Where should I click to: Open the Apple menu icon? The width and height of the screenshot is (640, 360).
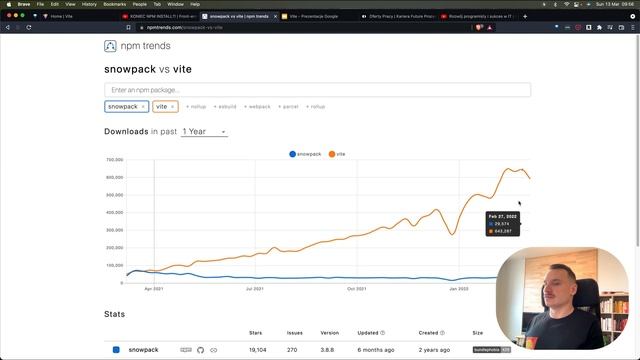[9, 4]
